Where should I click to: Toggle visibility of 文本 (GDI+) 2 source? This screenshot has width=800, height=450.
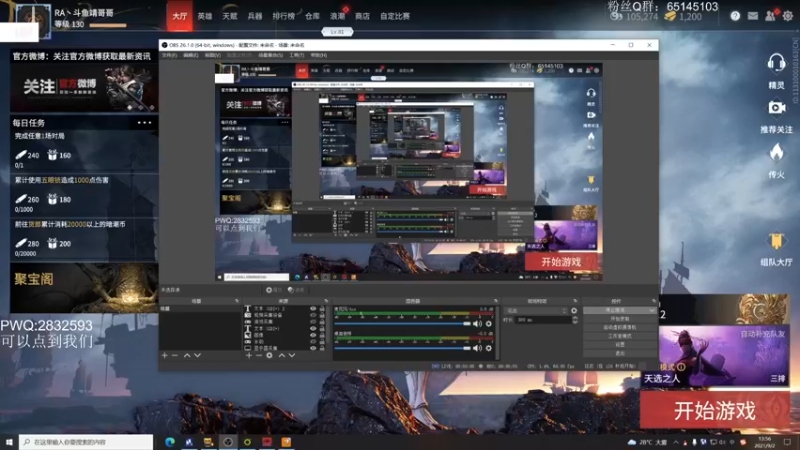[313, 309]
